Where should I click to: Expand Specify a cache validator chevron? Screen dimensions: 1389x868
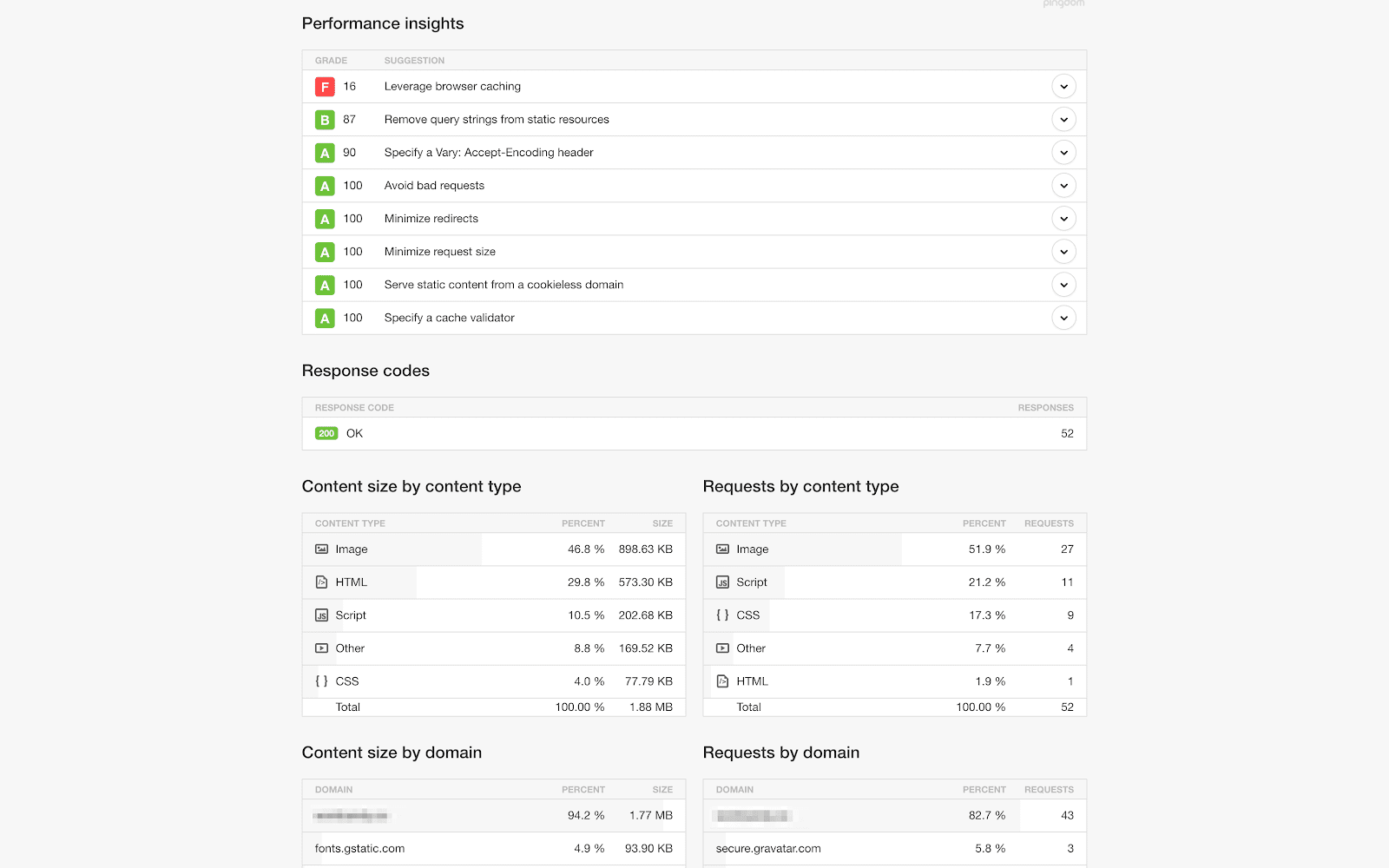pos(1063,318)
